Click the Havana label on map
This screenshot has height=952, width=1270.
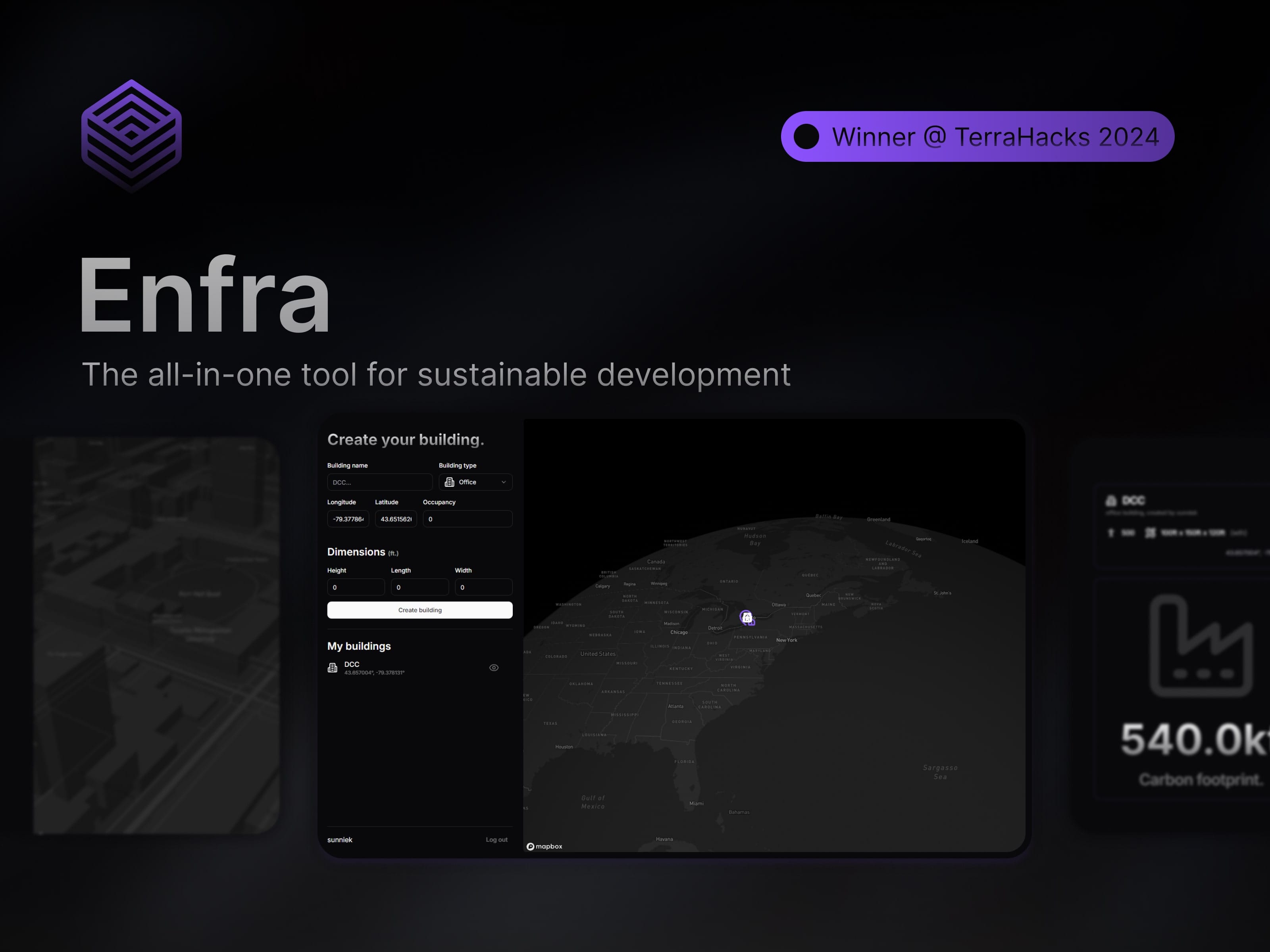point(664,839)
